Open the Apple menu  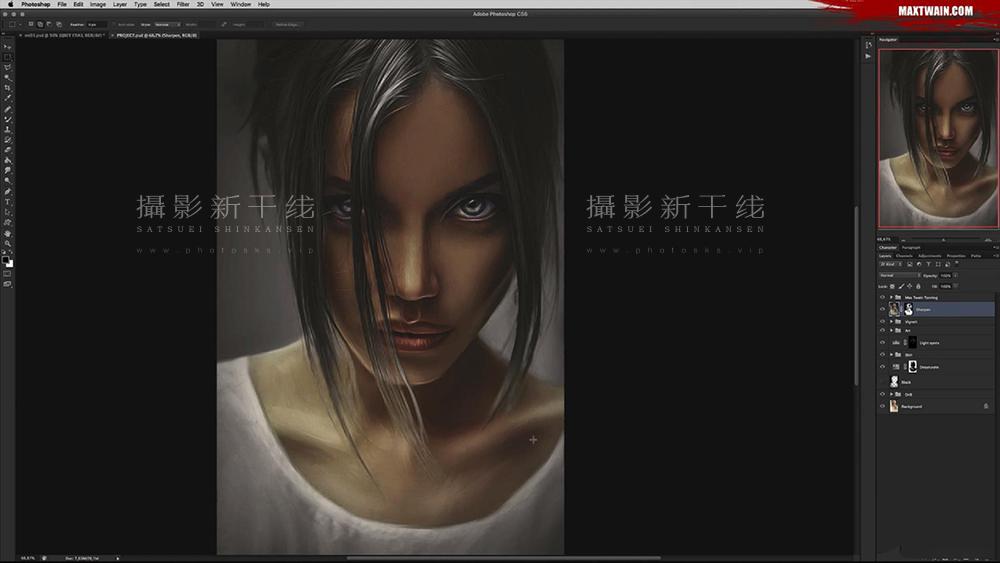pyautogui.click(x=10, y=4)
